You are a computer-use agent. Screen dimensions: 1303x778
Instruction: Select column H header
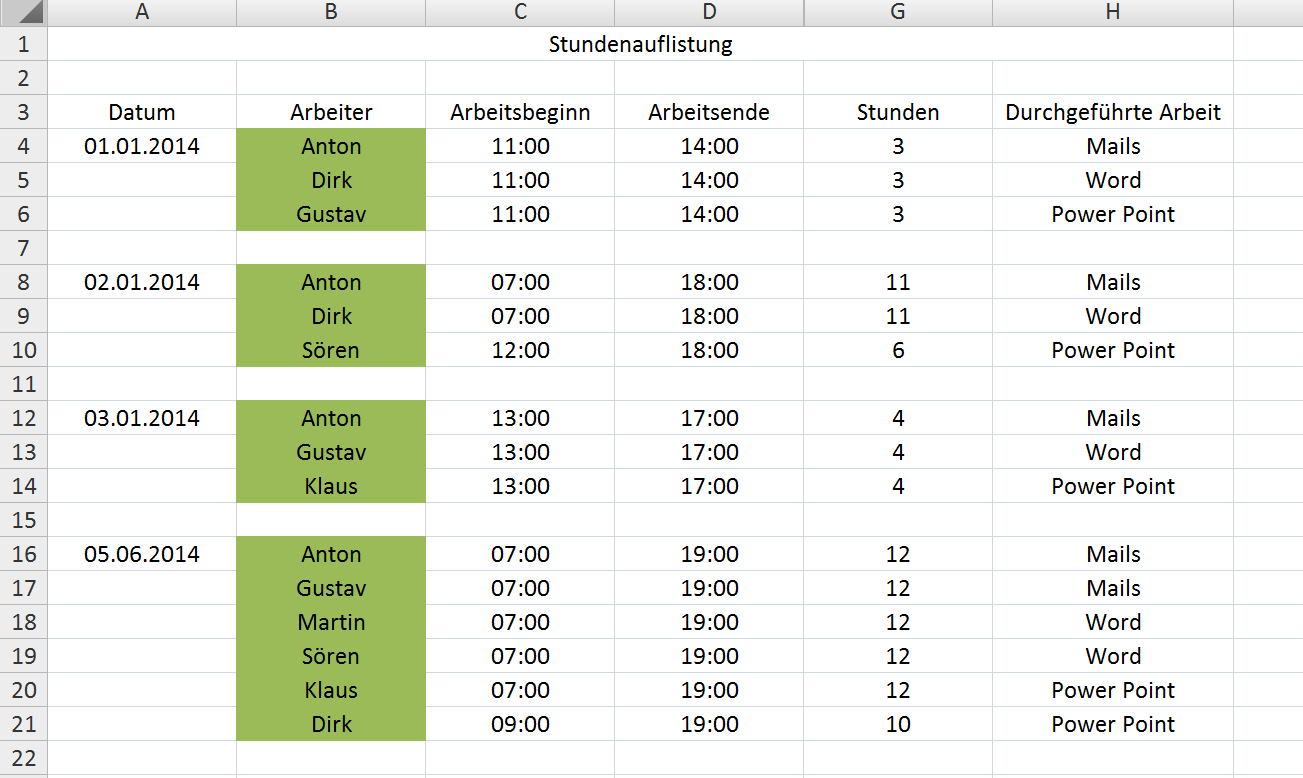[1113, 13]
